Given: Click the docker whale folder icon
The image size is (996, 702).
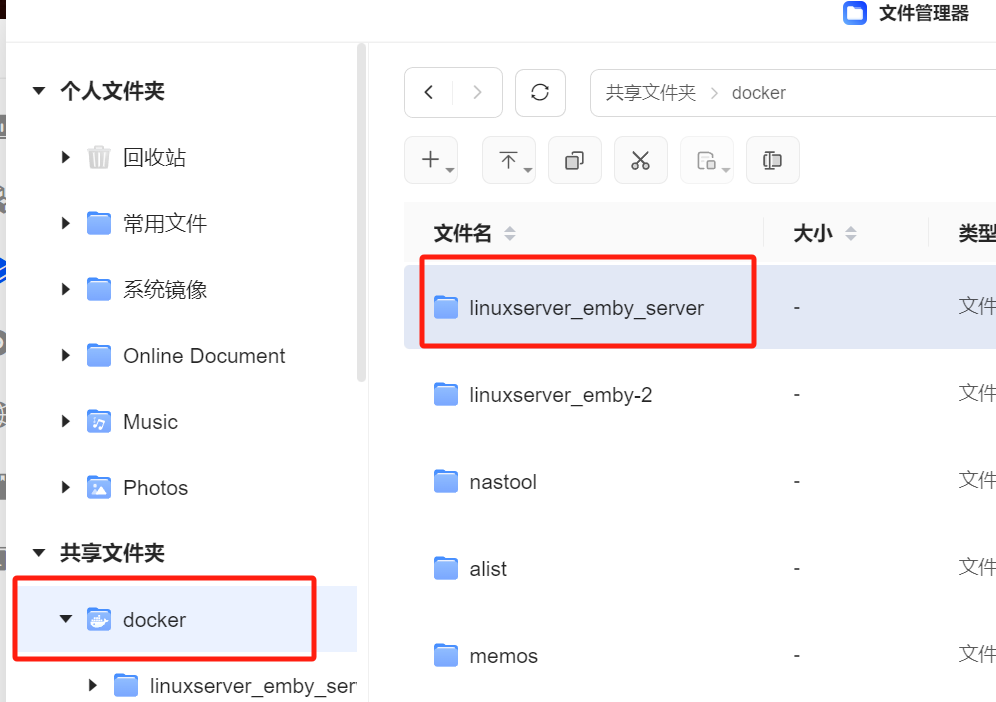Looking at the screenshot, I should coord(98,619).
